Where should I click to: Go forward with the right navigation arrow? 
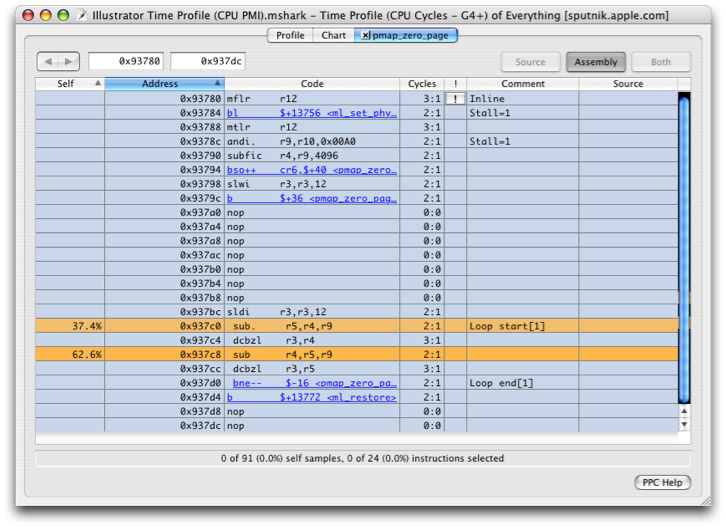(68, 62)
